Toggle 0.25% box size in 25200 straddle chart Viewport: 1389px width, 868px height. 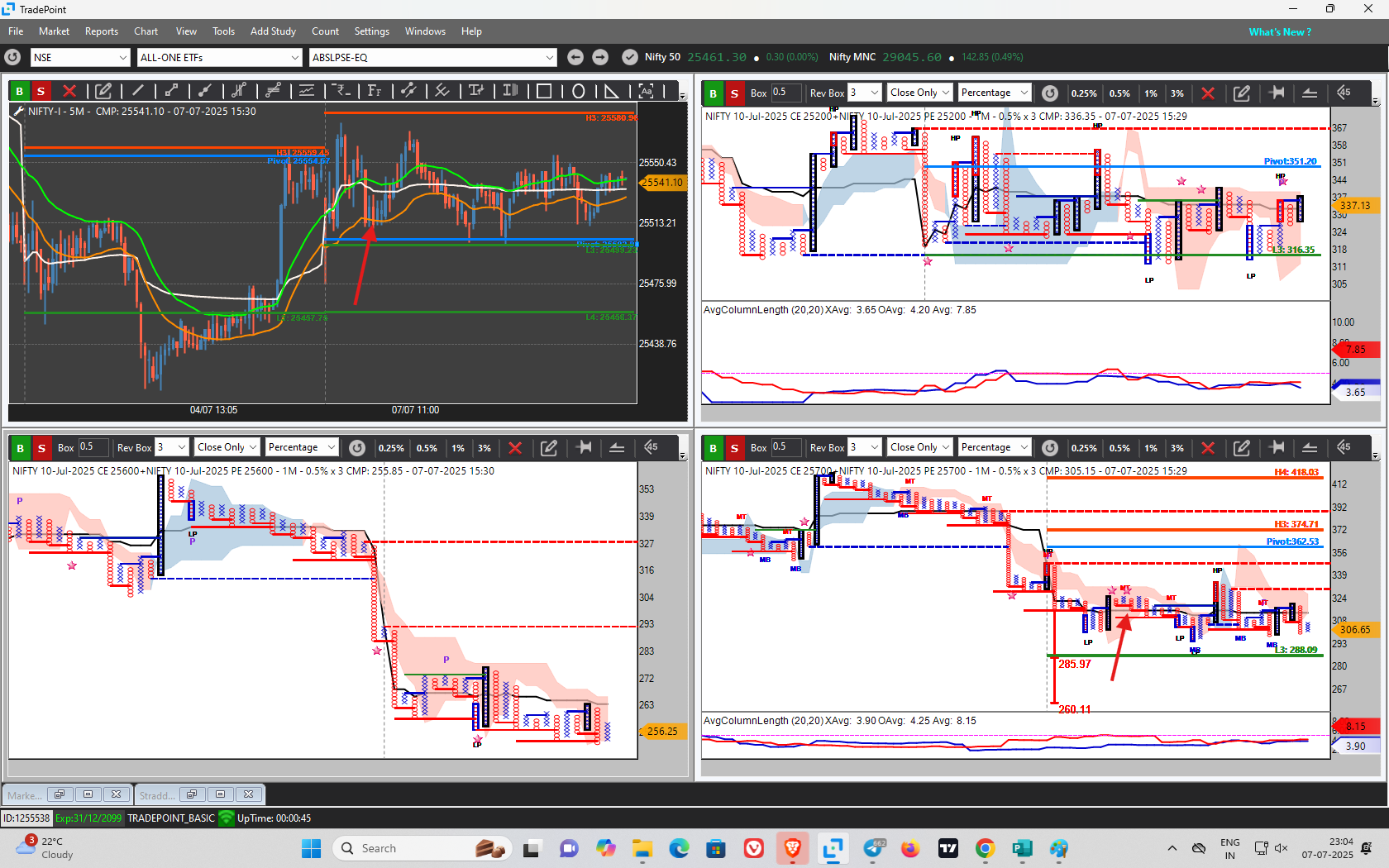coord(1084,93)
